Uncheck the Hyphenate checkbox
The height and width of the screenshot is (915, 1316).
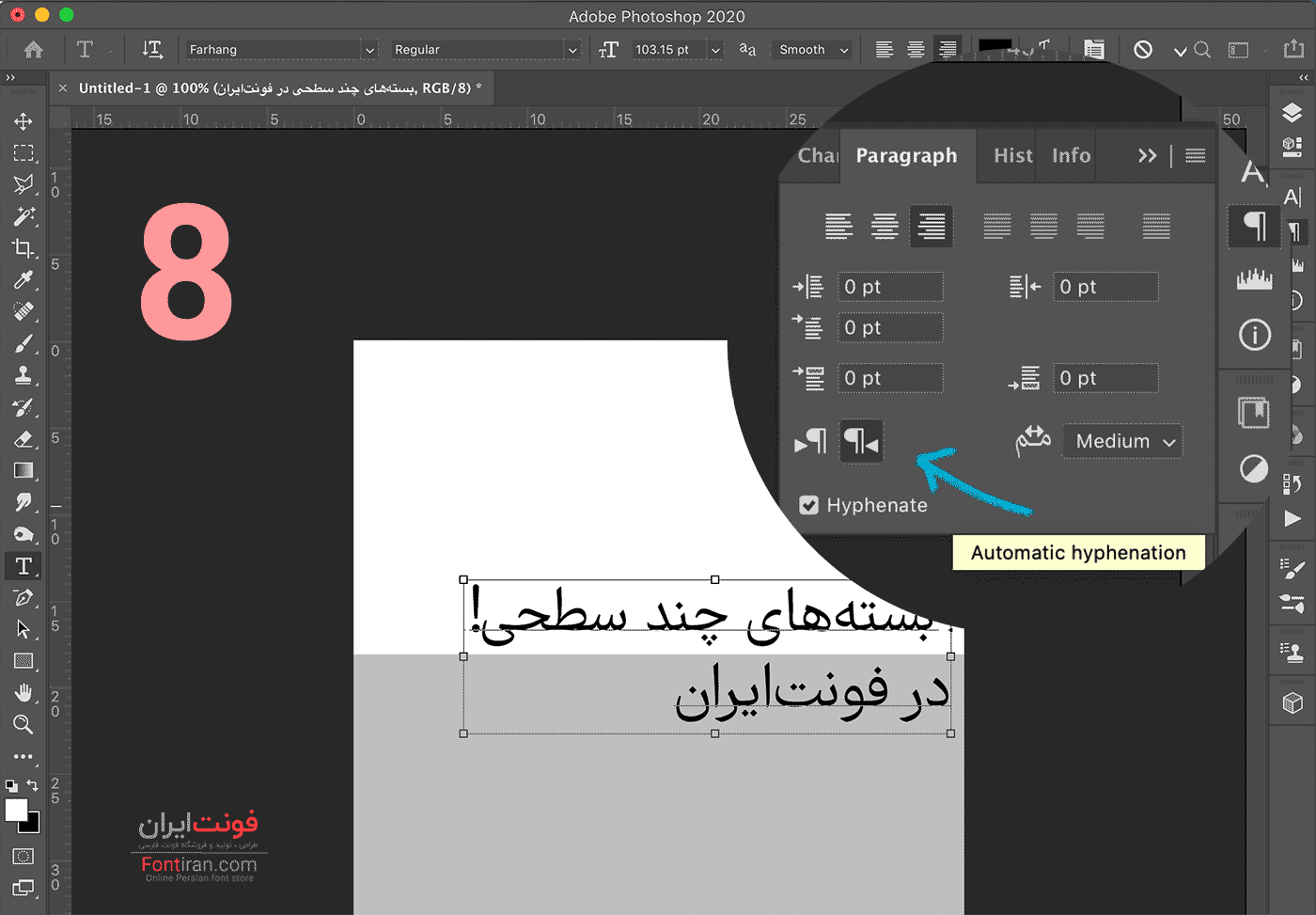(808, 505)
